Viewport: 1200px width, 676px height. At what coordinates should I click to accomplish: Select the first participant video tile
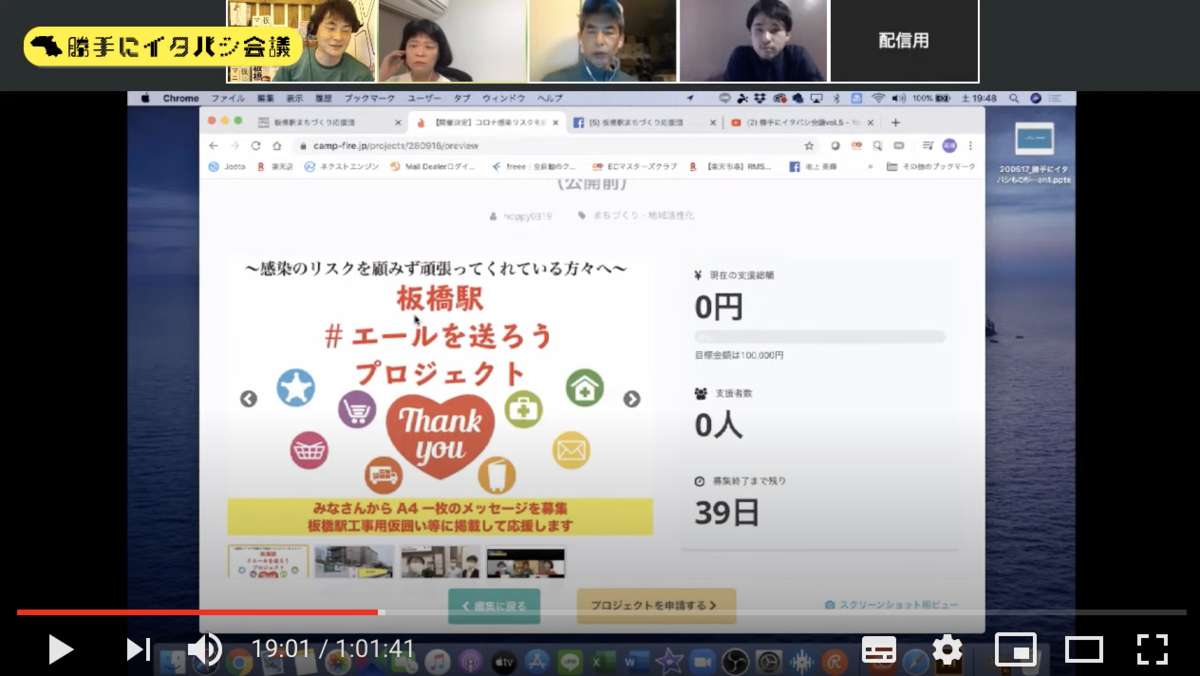click(x=302, y=41)
